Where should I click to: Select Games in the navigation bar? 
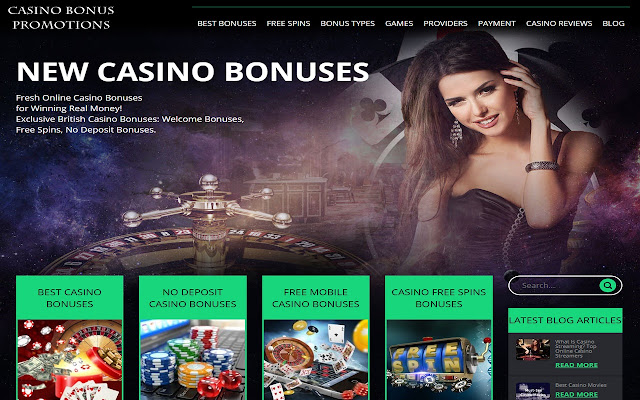click(x=399, y=23)
